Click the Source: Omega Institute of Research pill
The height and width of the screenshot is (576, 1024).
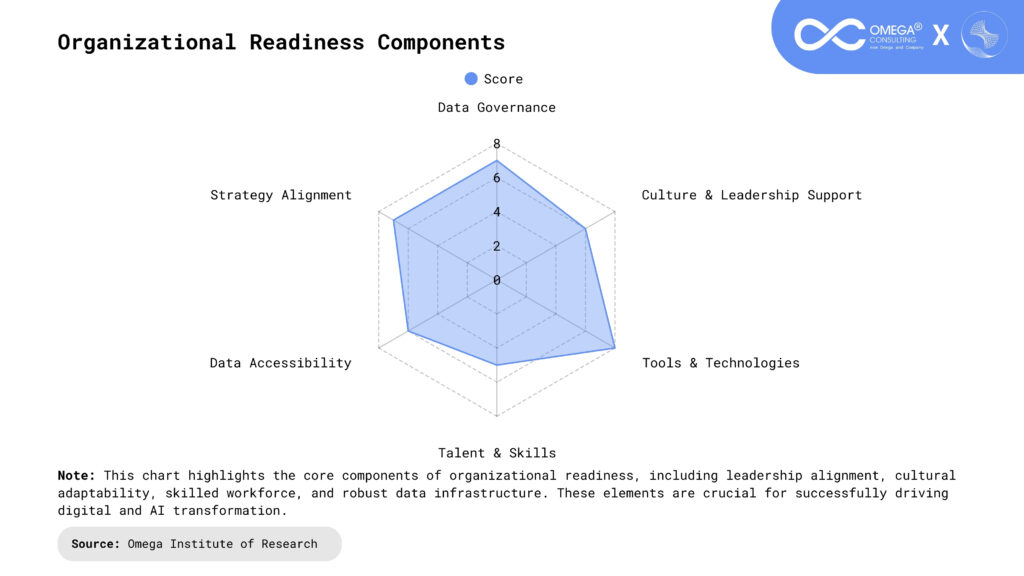click(199, 544)
